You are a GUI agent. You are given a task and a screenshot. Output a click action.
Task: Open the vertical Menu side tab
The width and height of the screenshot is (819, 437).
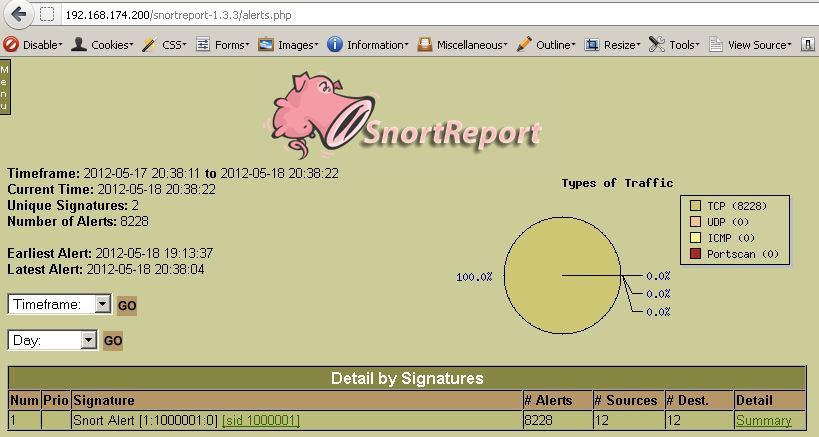(x=5, y=87)
